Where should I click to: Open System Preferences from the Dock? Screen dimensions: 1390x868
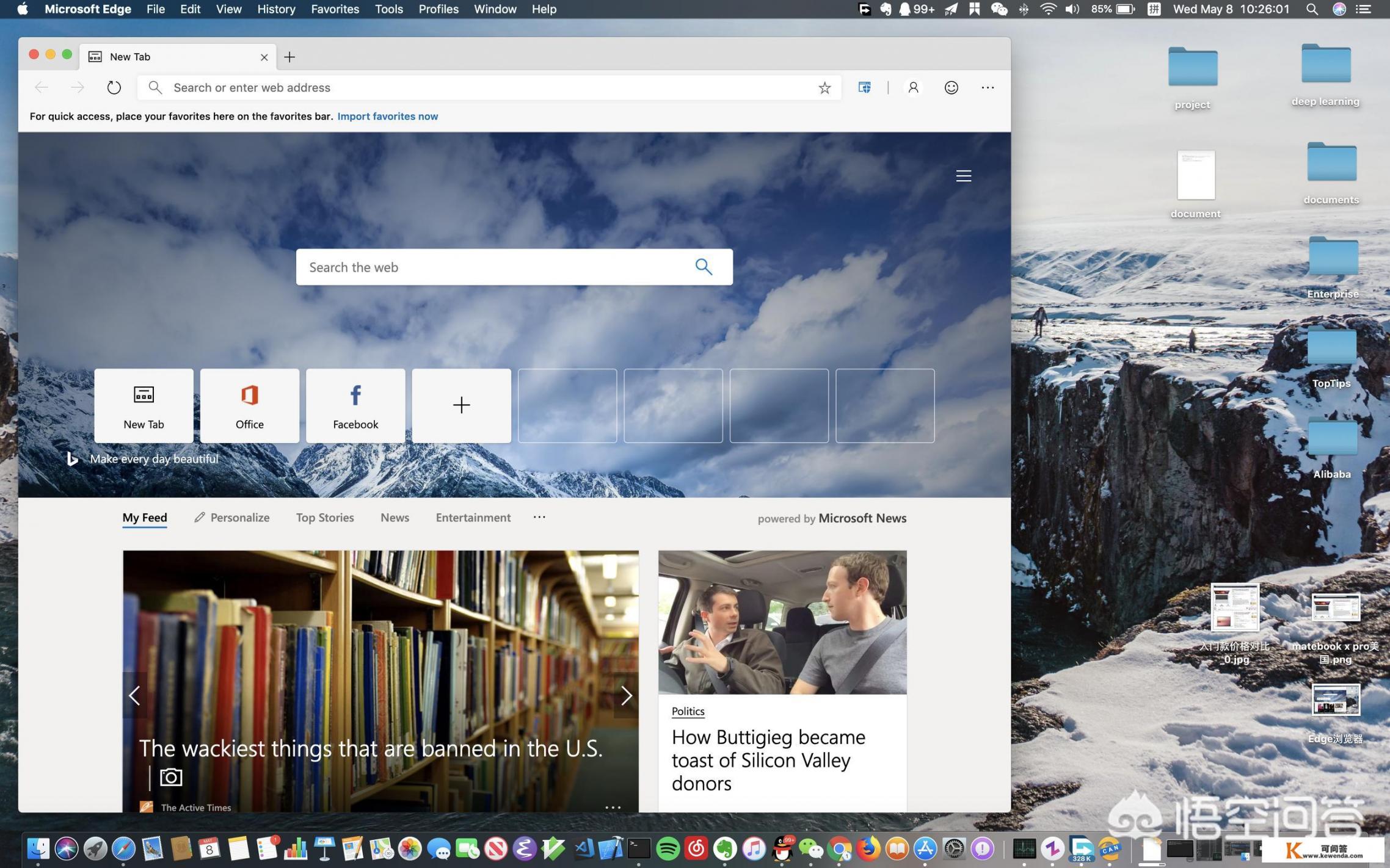pyautogui.click(x=954, y=849)
